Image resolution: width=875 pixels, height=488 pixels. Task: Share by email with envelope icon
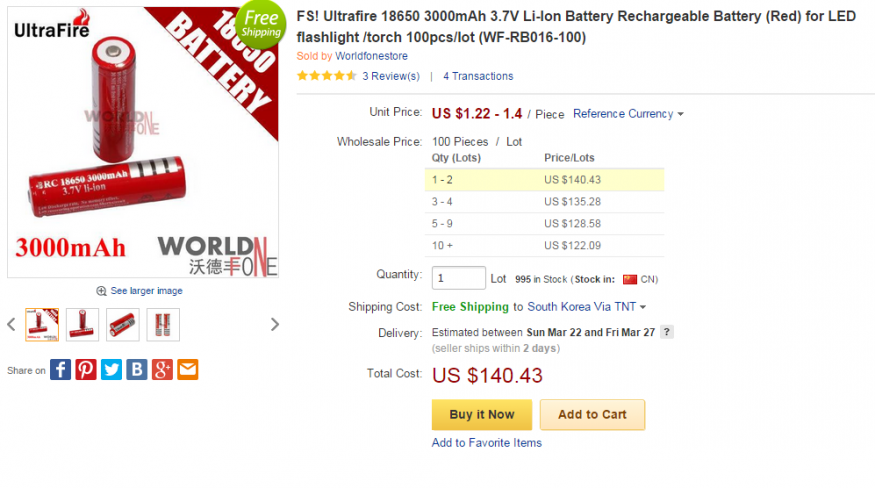(188, 370)
